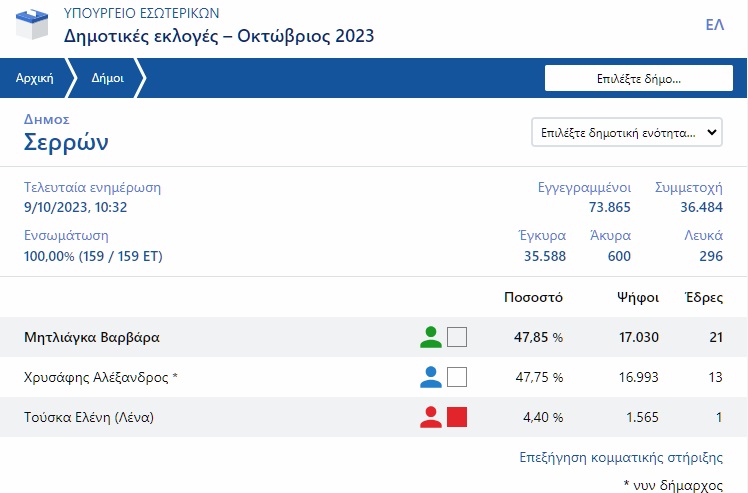This screenshot has height=493, width=748.
Task: Click the Δημοτικές εκλογές – Οκτώβριος 2023 title
Action: pos(219,36)
